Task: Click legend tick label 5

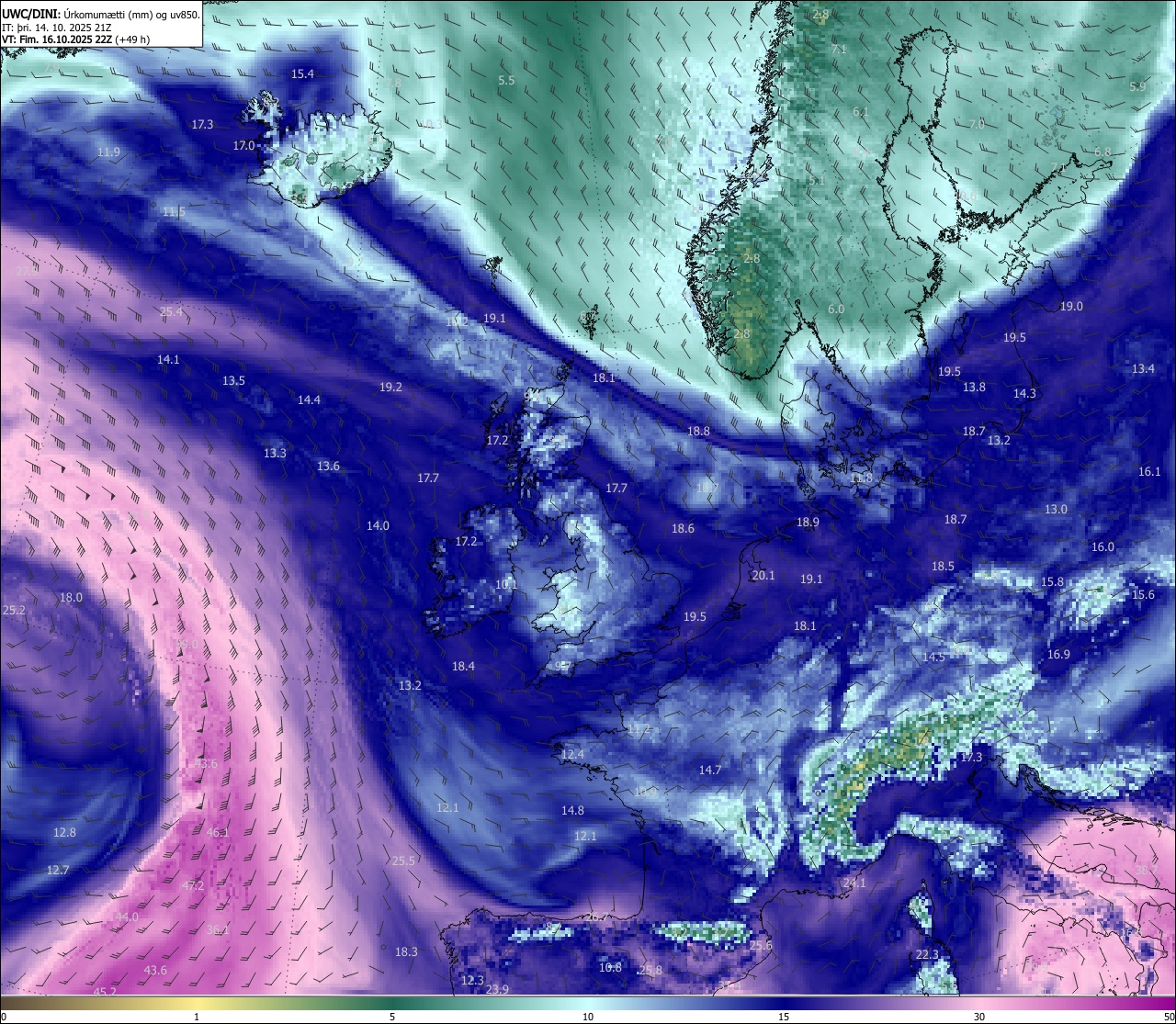Action: (x=392, y=1017)
